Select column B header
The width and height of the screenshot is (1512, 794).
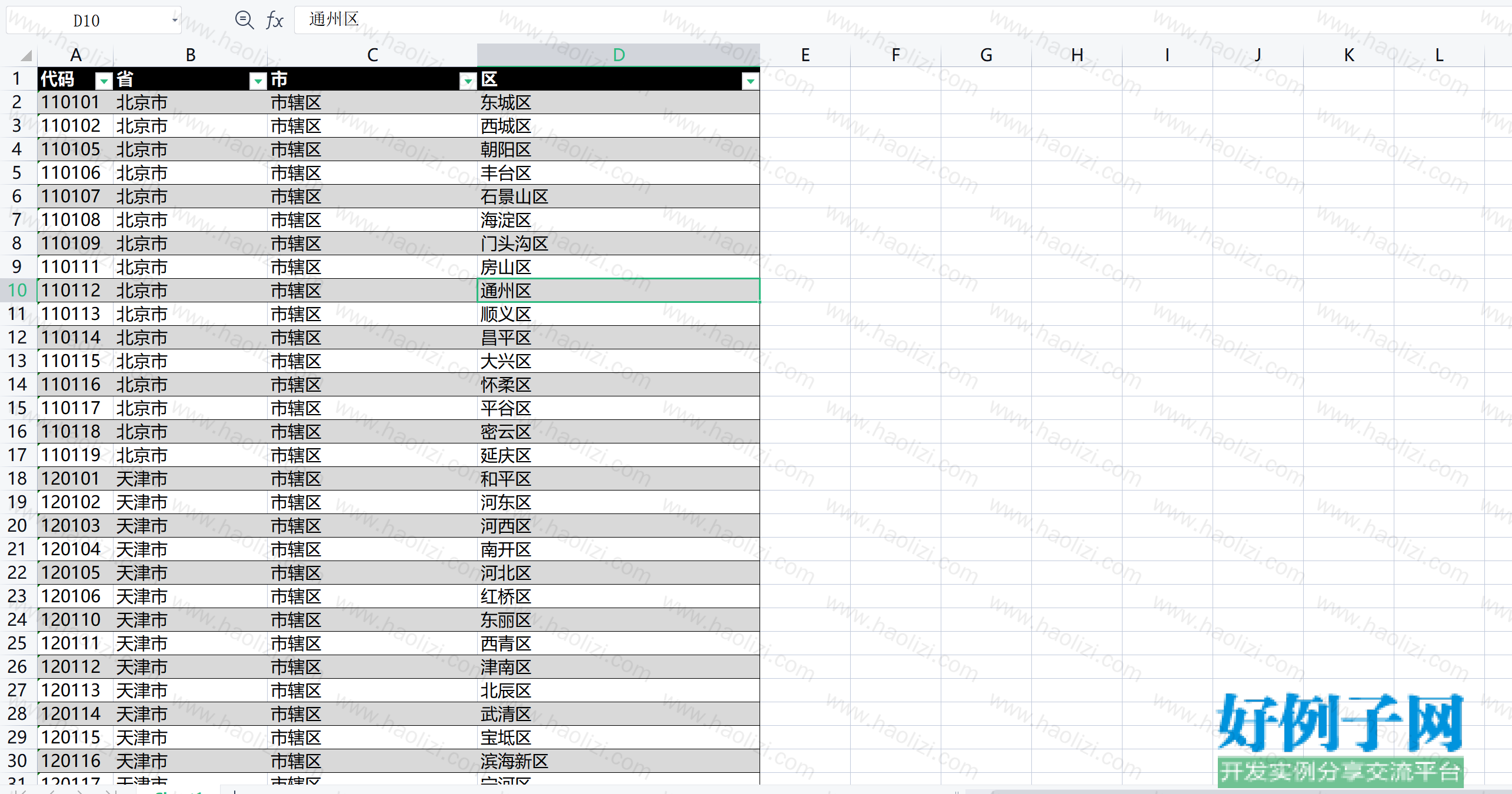pyautogui.click(x=191, y=55)
